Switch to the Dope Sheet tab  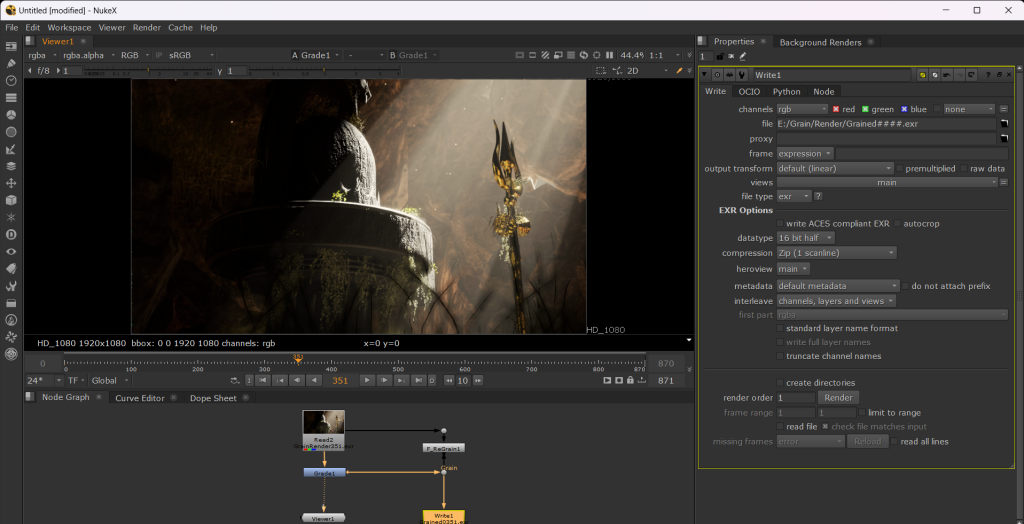(x=213, y=398)
